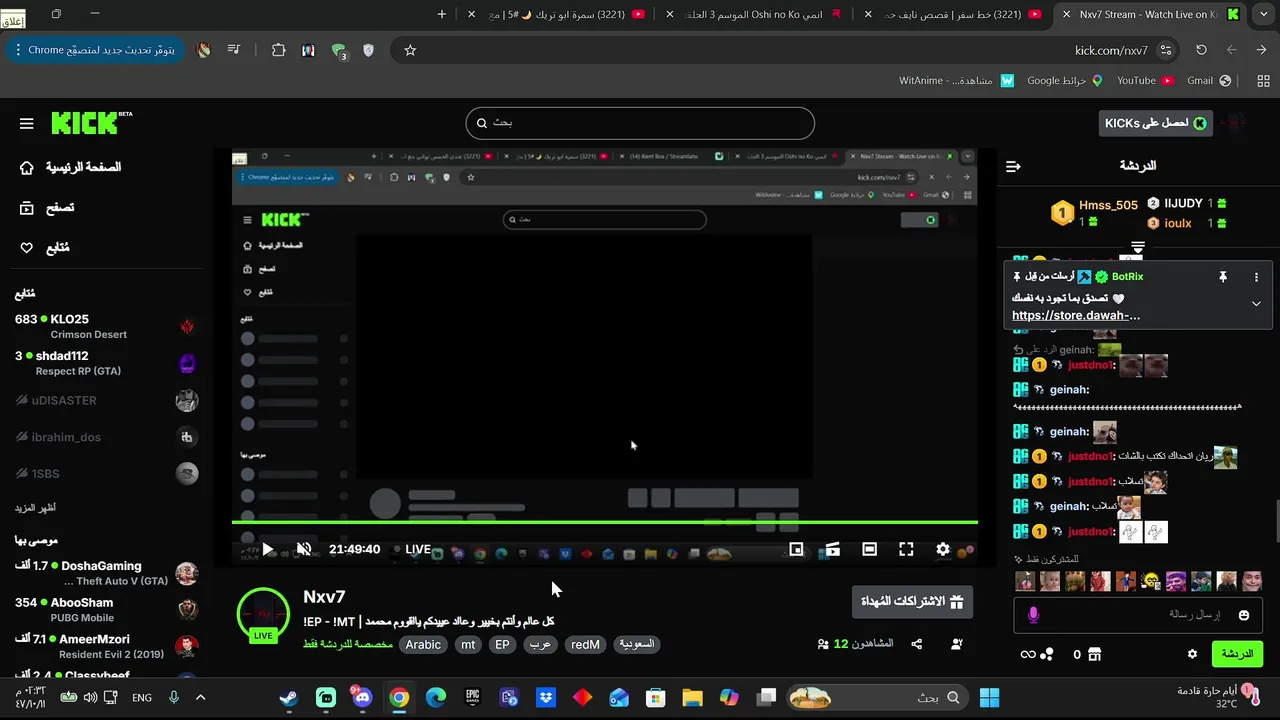Jump to LIVE in the player
1280x720 pixels.
(x=413, y=549)
